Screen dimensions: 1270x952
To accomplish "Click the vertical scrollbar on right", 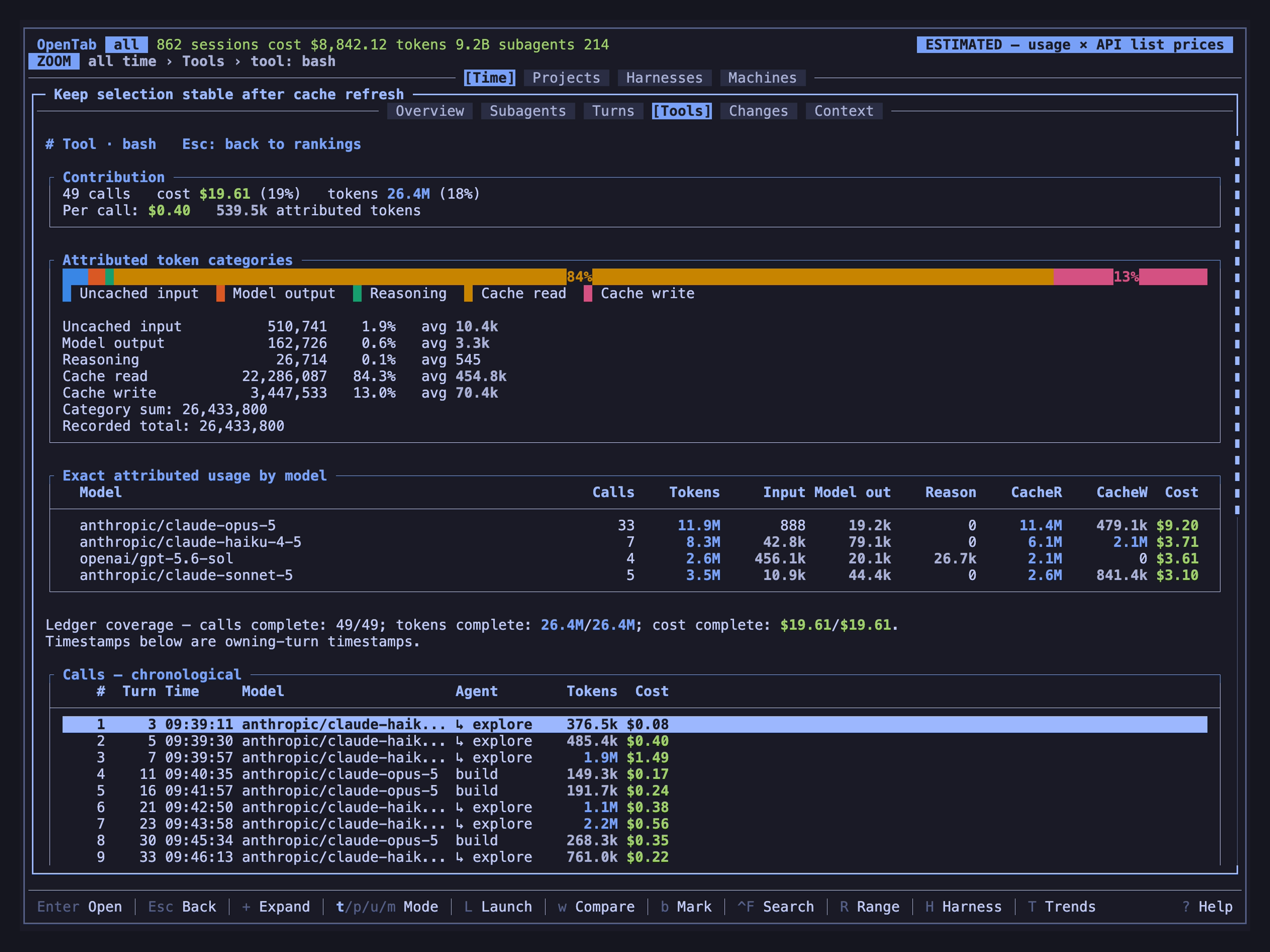I will click(x=1237, y=327).
